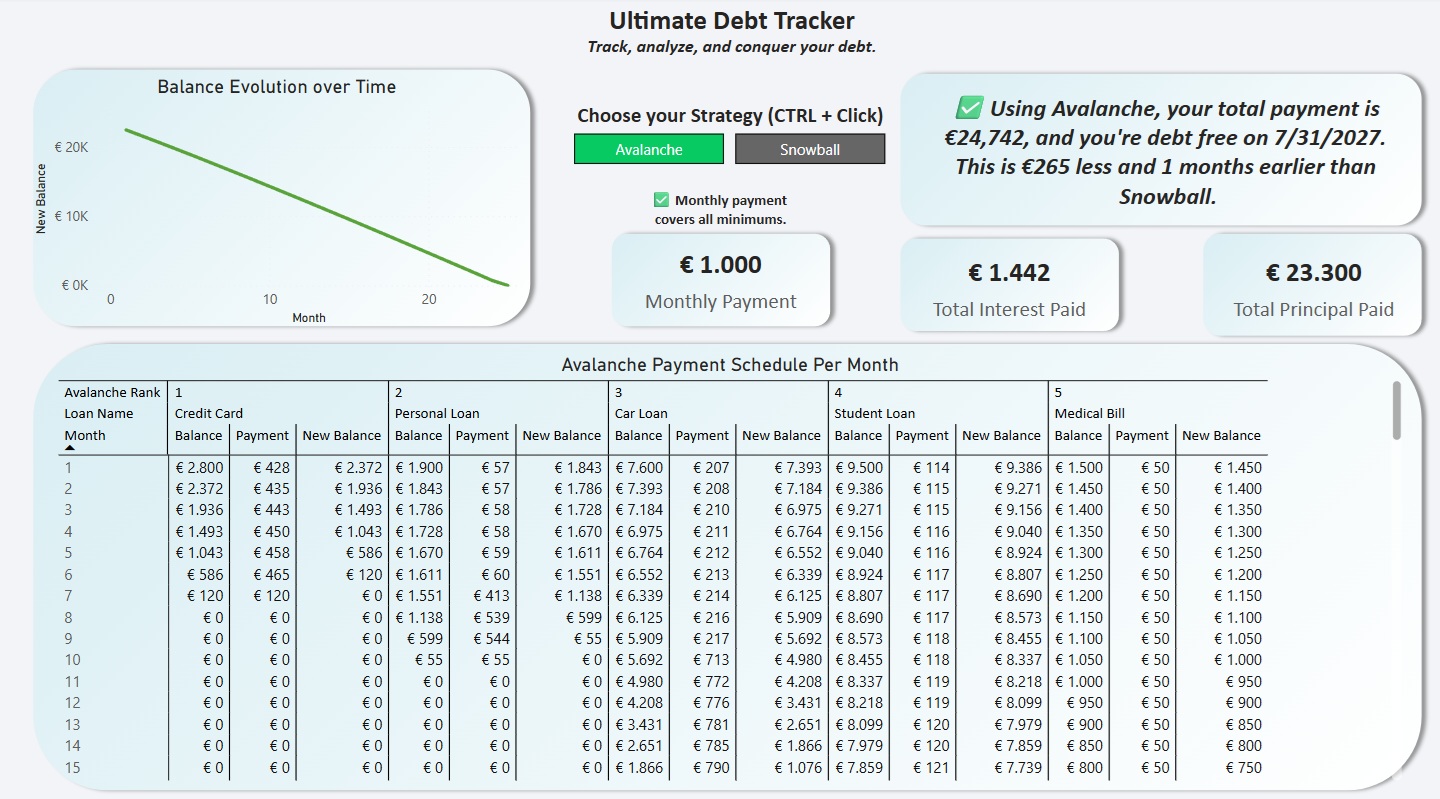Click the € 1.900 Personal Loan balance cell
The height and width of the screenshot is (799, 1440).
pyautogui.click(x=420, y=467)
